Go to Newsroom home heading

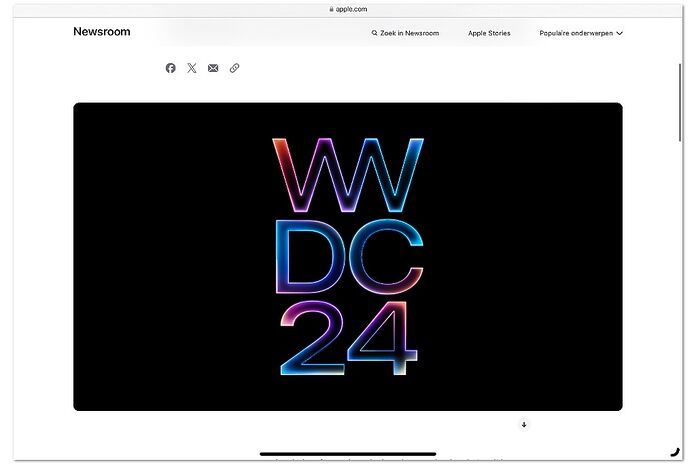click(102, 32)
